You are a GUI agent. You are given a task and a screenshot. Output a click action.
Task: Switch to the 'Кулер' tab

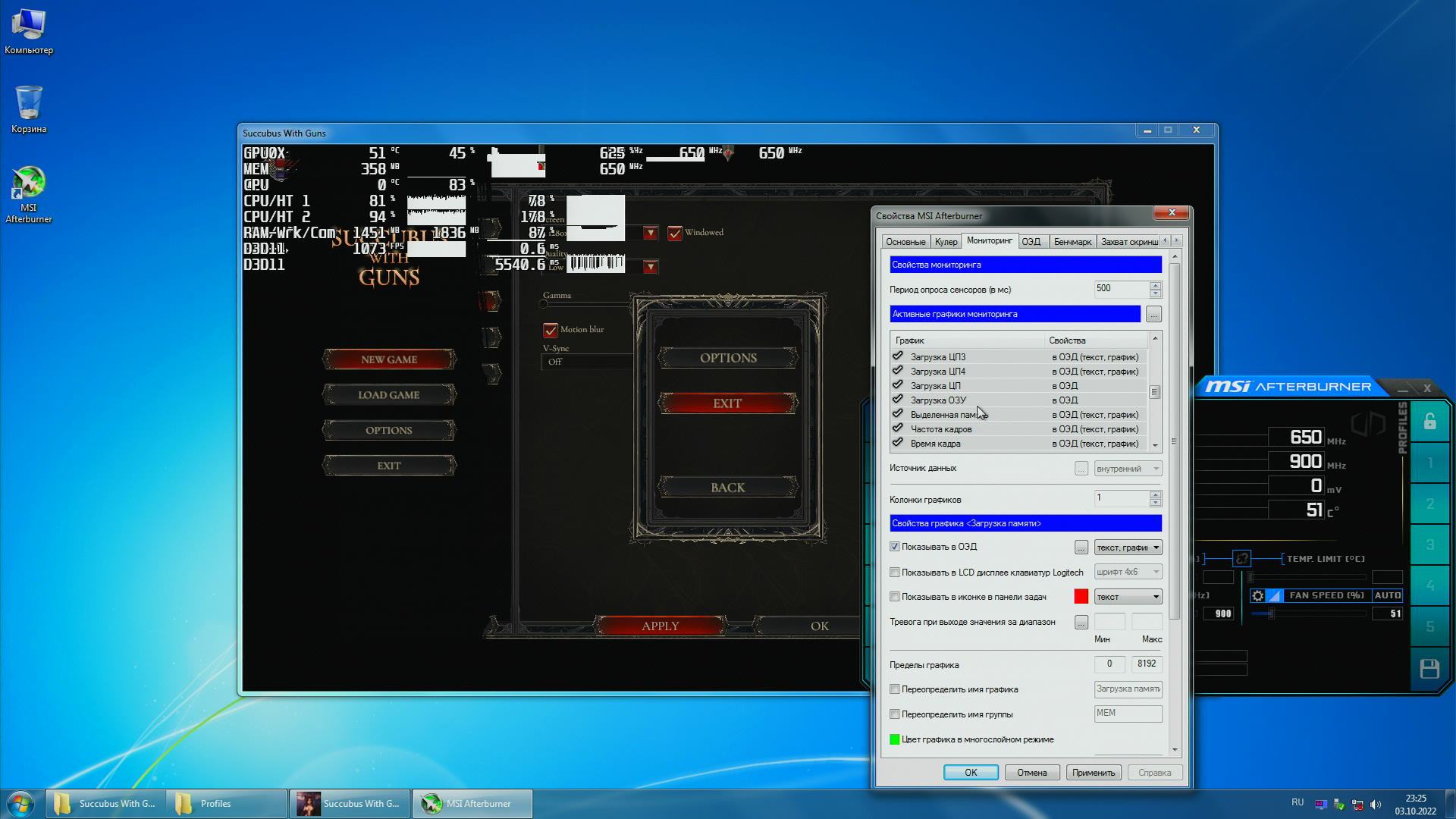[946, 242]
